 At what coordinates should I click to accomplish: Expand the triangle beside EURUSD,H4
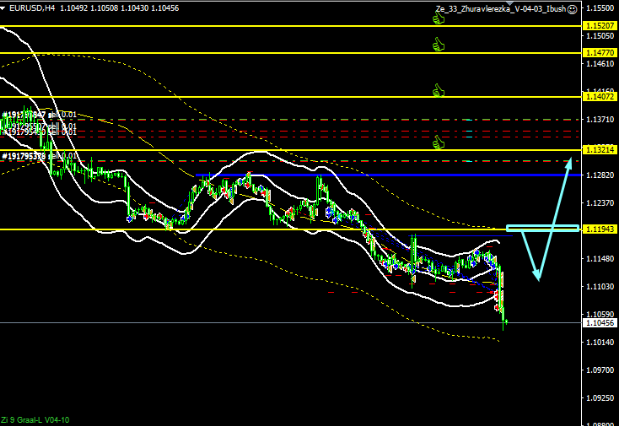click(x=5, y=9)
